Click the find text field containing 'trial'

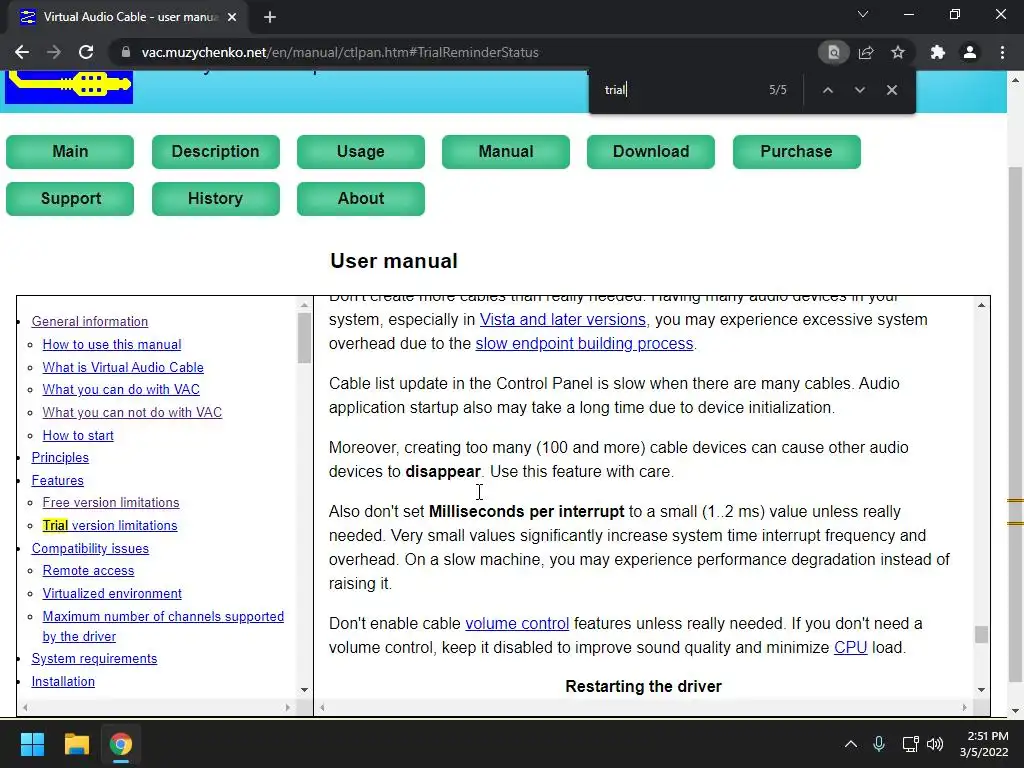(679, 90)
